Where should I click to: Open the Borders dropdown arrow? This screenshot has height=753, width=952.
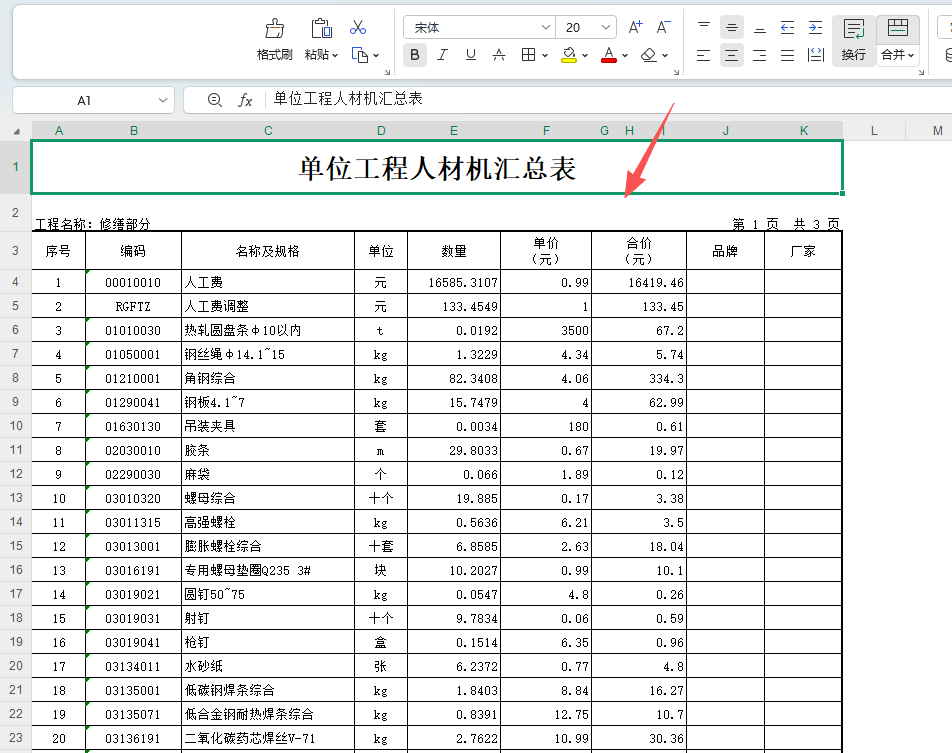[545, 55]
